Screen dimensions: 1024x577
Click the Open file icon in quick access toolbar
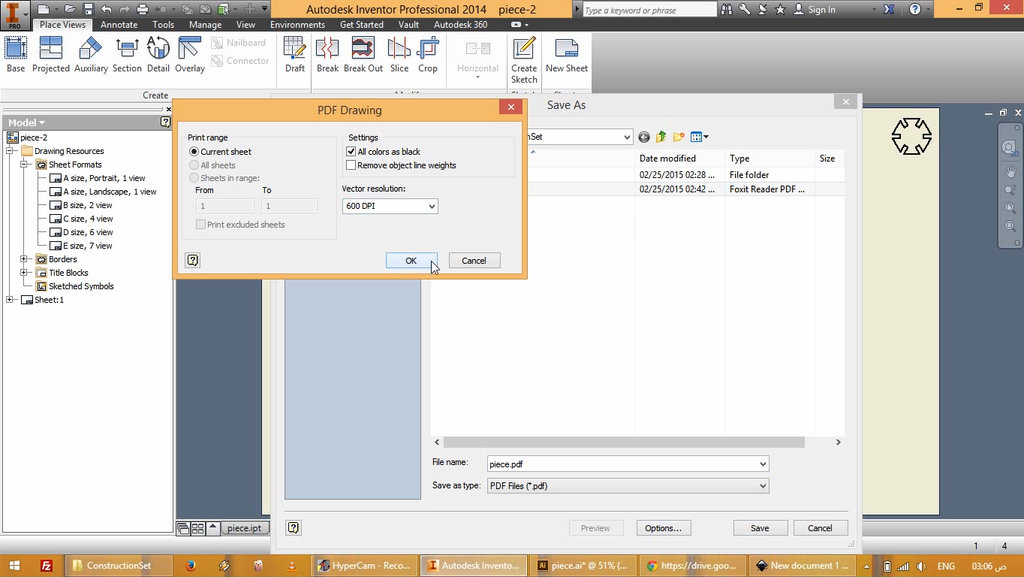[x=70, y=9]
